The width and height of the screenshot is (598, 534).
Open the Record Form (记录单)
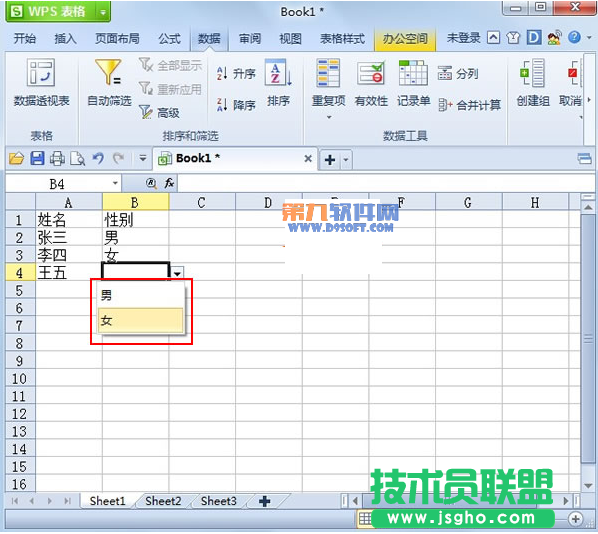[x=413, y=82]
